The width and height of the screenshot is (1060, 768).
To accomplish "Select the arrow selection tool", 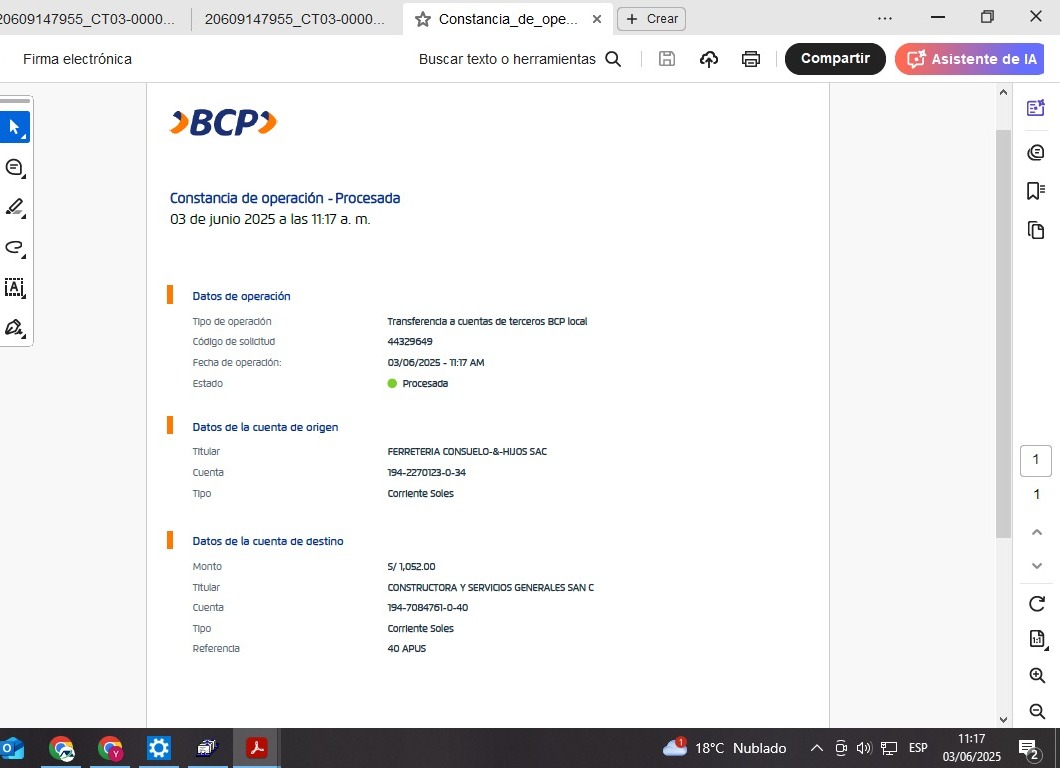I will tap(14, 127).
